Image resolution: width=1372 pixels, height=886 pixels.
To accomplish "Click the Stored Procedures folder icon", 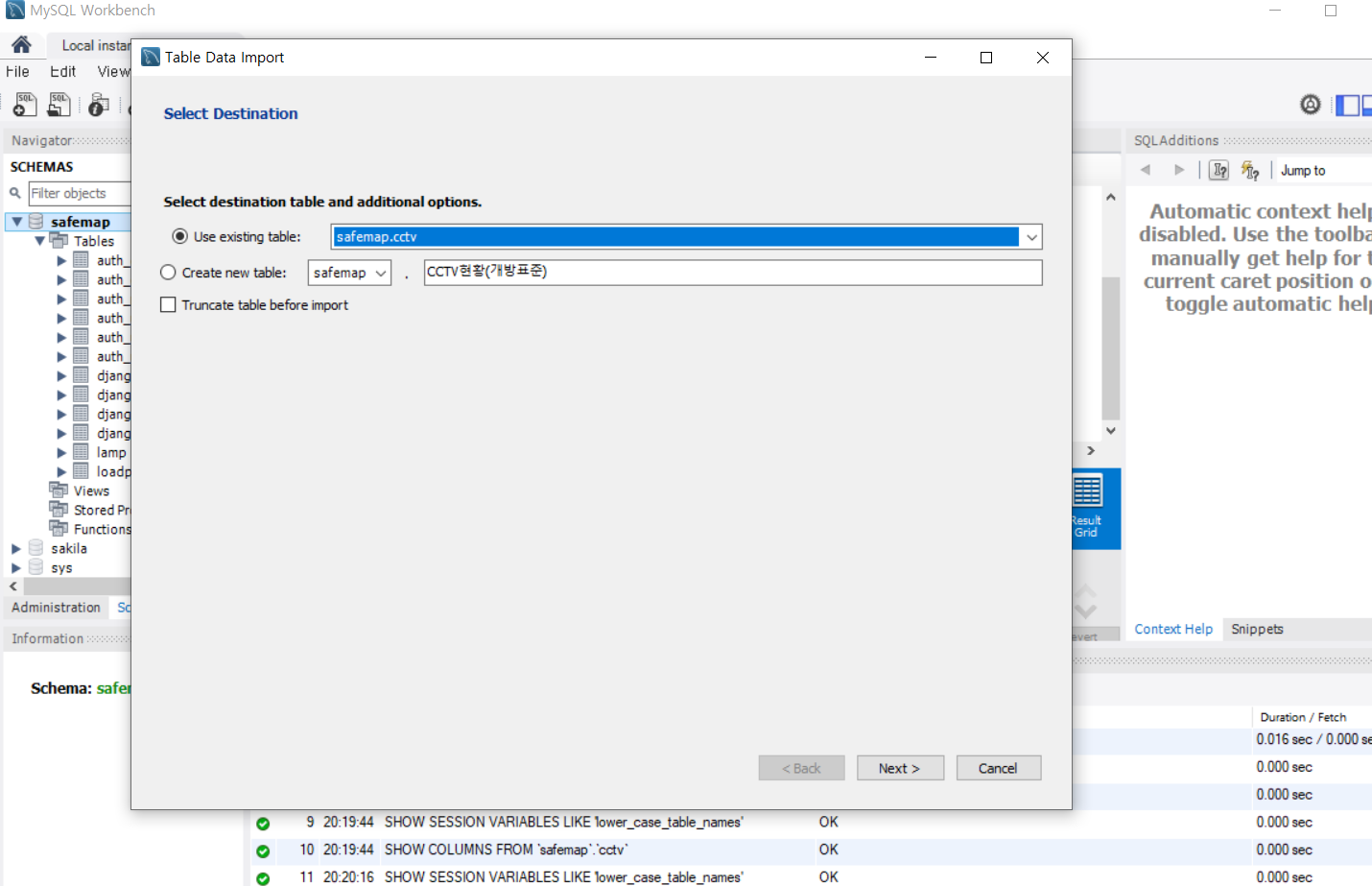I will (x=59, y=510).
